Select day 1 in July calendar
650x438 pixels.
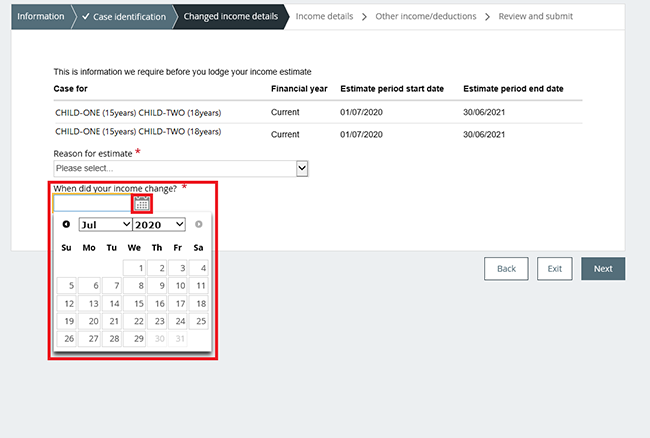[134, 267]
